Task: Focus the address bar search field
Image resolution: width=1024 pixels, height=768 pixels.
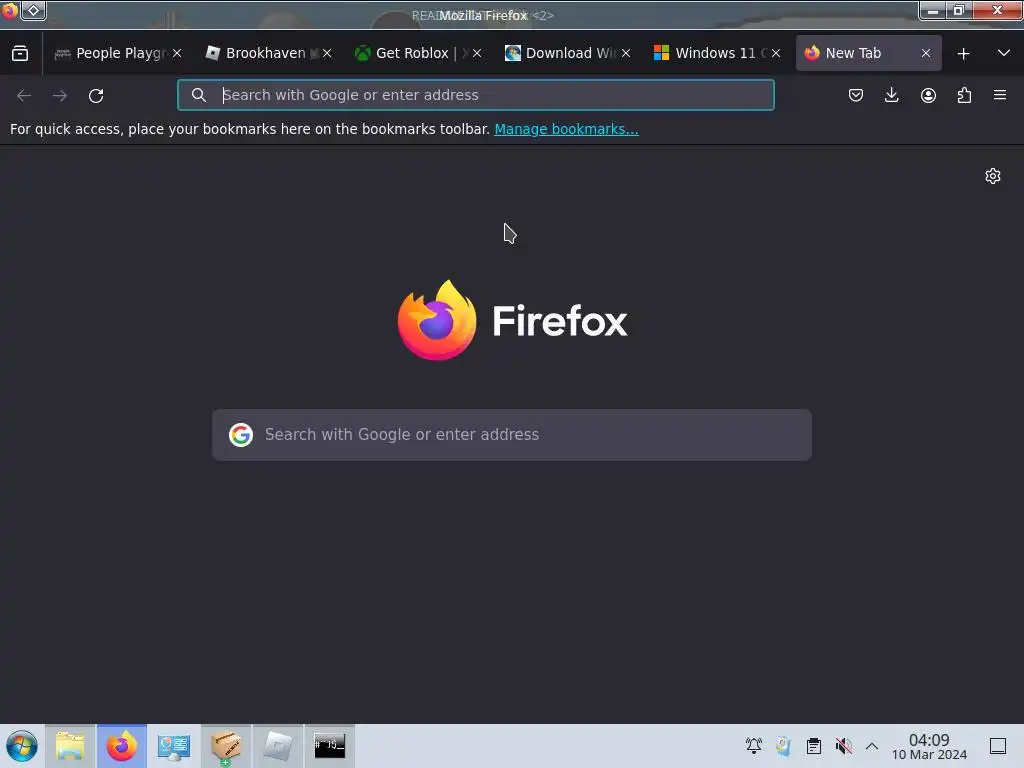Action: 475,95
